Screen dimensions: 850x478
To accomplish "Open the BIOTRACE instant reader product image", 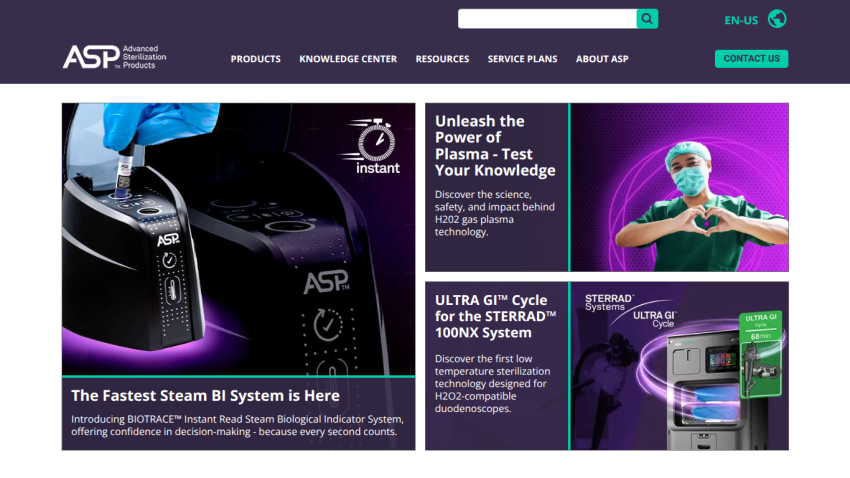I will [239, 239].
